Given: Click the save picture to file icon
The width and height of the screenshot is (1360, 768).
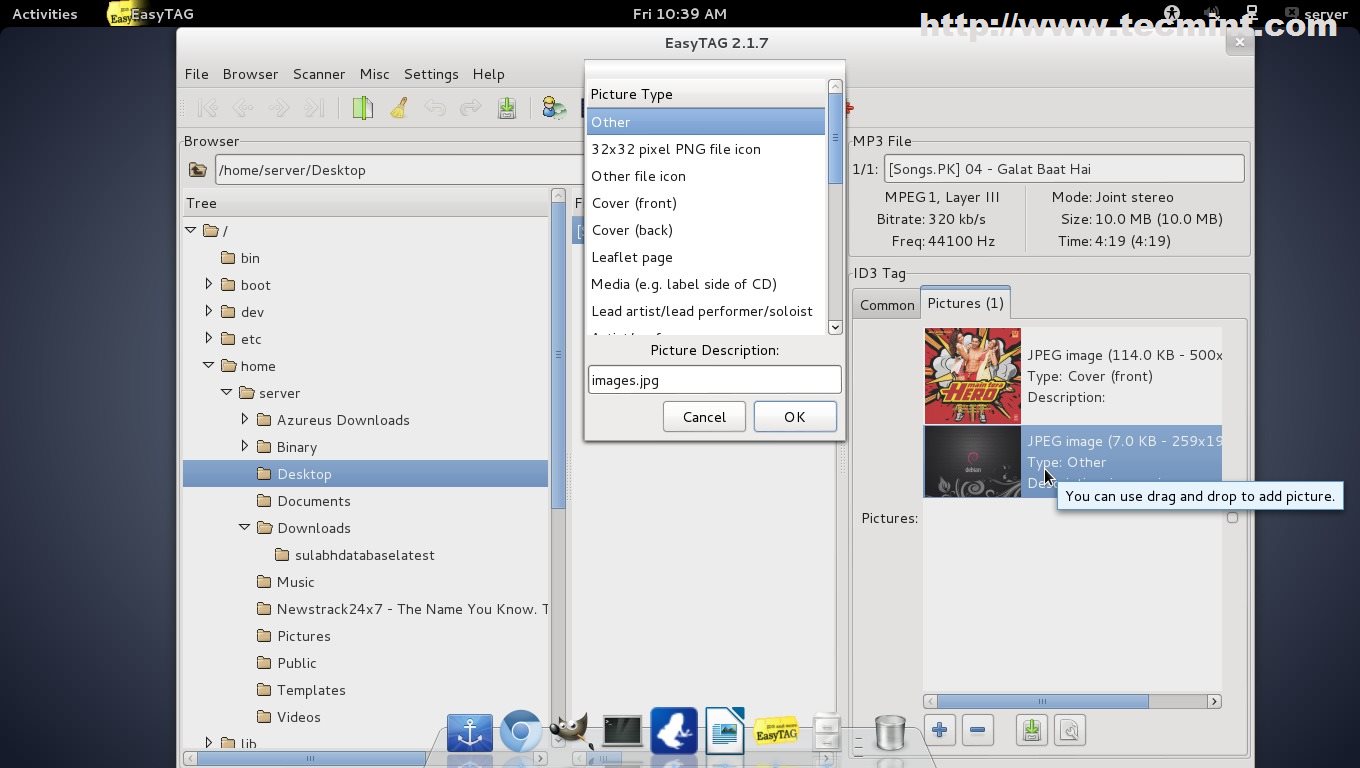Looking at the screenshot, I should [1031, 731].
